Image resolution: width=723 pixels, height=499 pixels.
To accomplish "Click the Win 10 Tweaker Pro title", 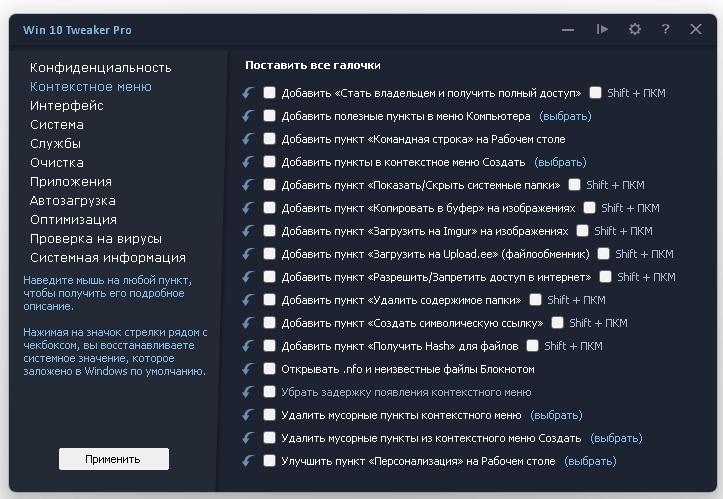I will click(x=77, y=30).
